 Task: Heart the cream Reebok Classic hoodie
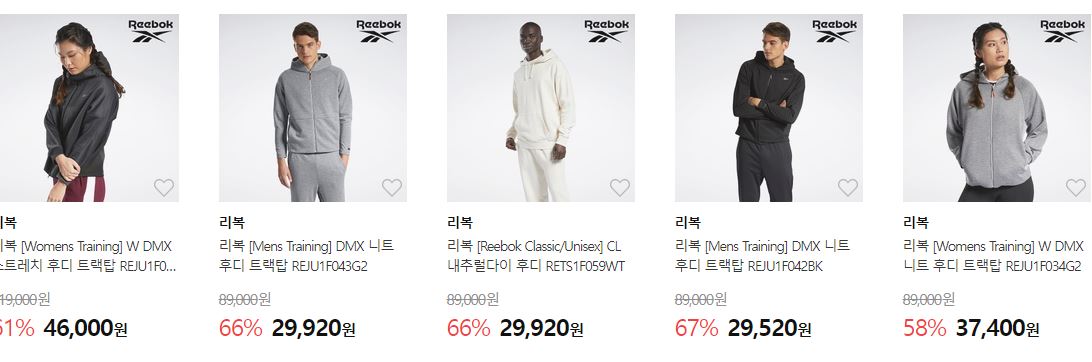620,187
